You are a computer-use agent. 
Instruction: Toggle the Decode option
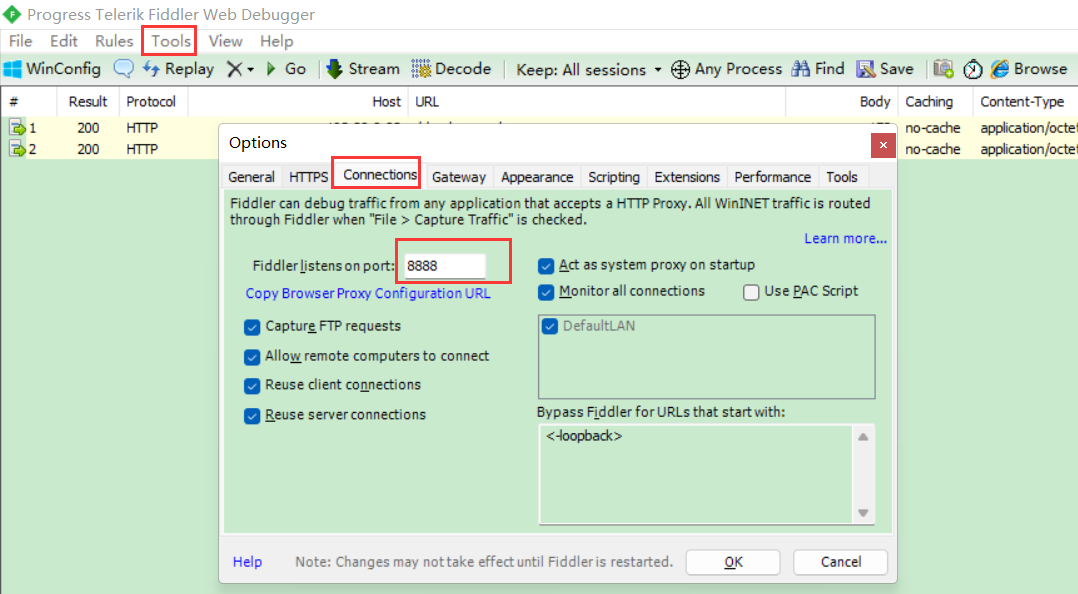point(451,69)
